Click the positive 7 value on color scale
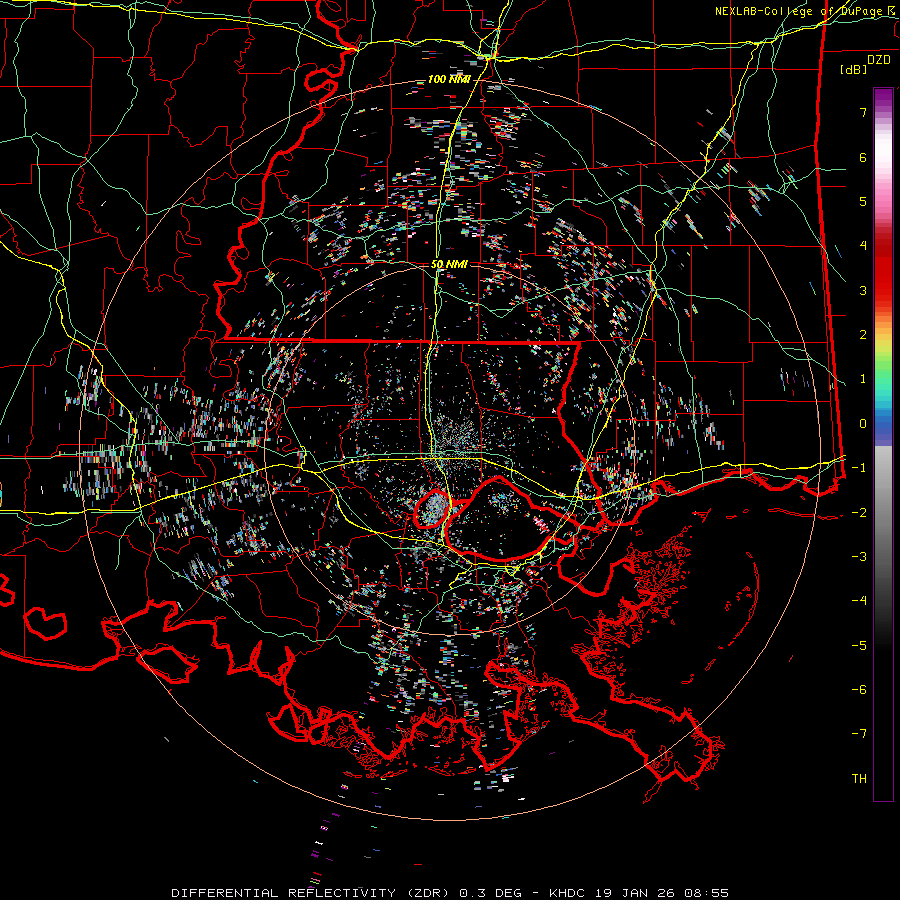Viewport: 900px width, 900px height. click(863, 112)
